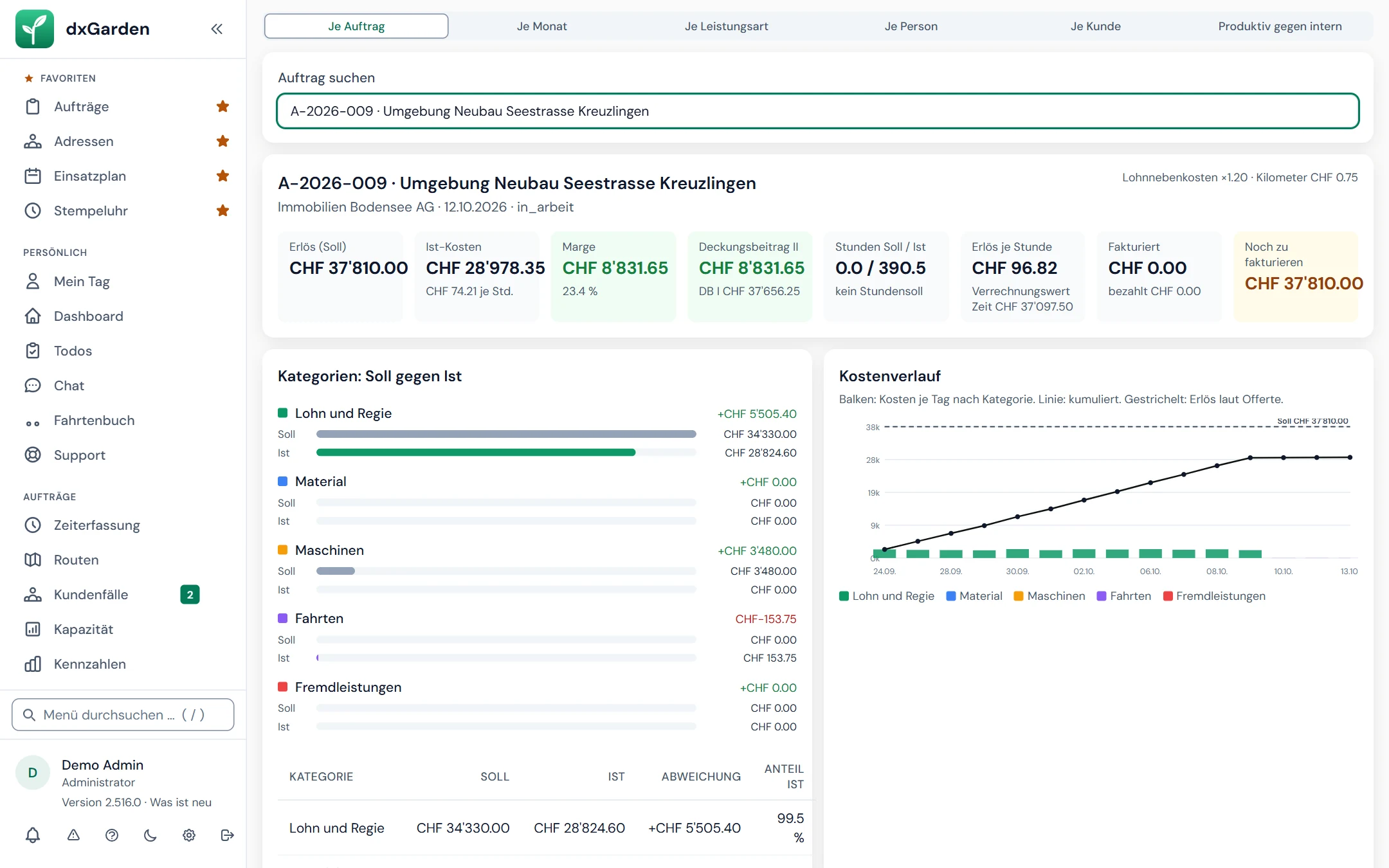1389x868 pixels.
Task: Unfavorite Aufträge by clicking its star
Action: (x=223, y=107)
